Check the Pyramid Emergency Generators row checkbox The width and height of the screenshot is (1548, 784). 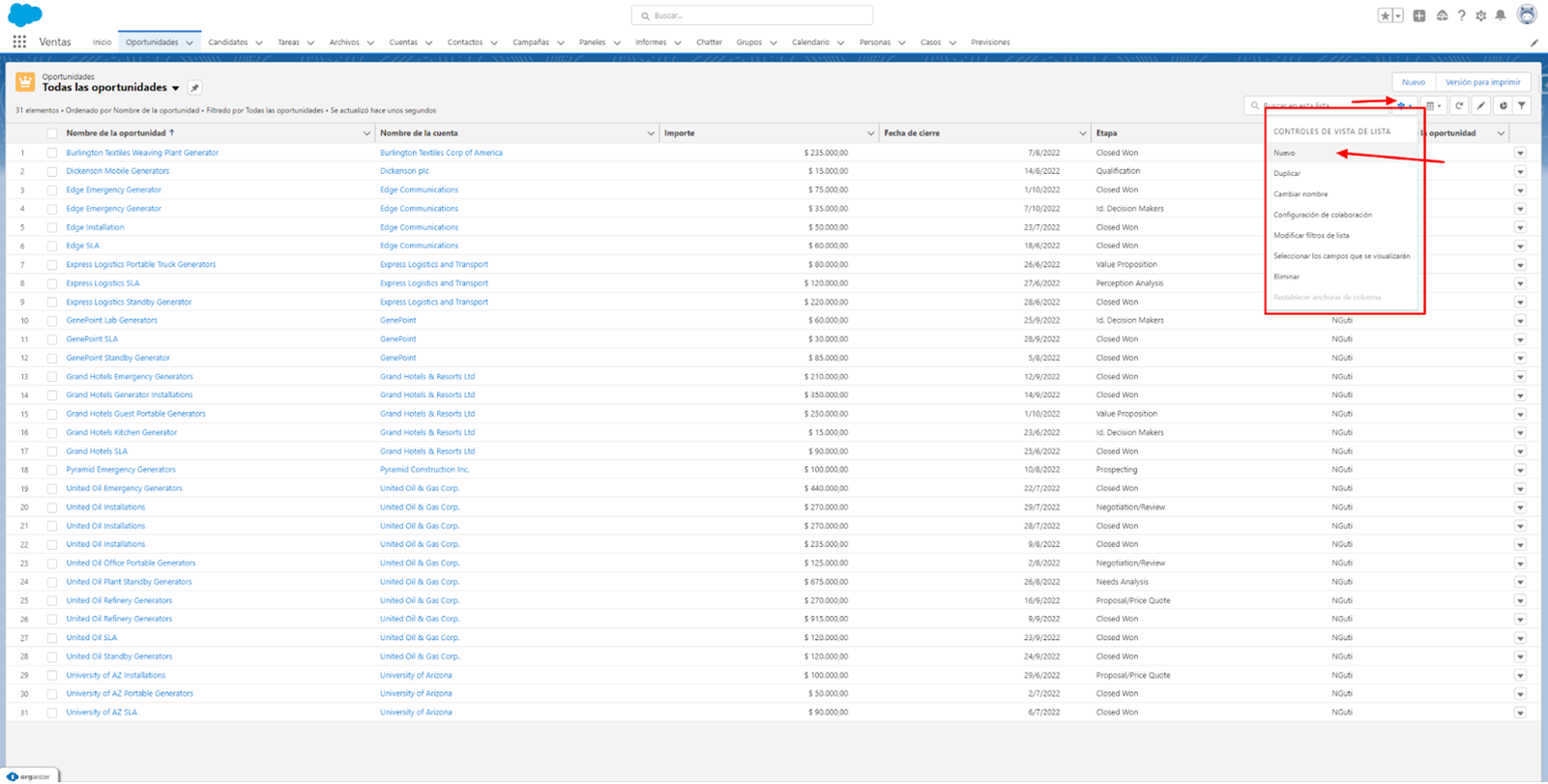pos(52,470)
